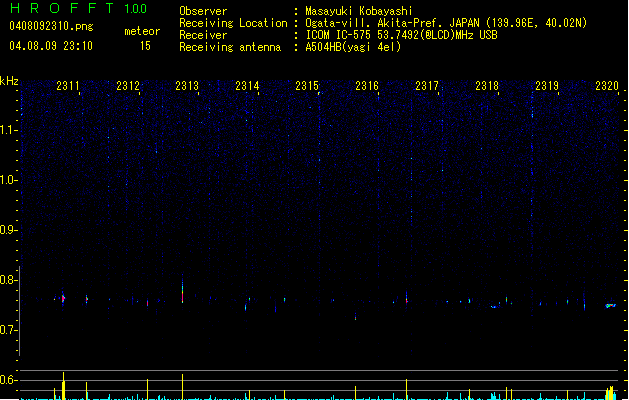Click the date stamp 04.08.09 23:10
Screen dimensions: 629x400
pos(51,46)
